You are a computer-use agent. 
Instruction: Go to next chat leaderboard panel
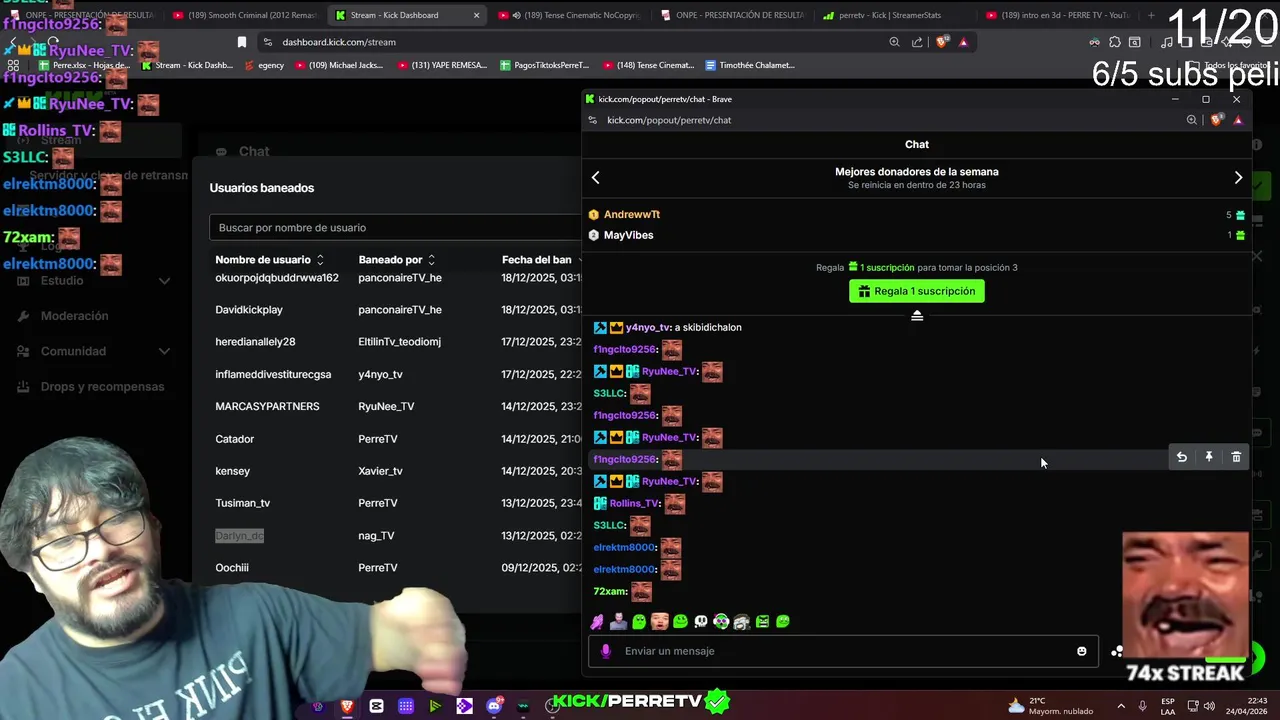1238,177
